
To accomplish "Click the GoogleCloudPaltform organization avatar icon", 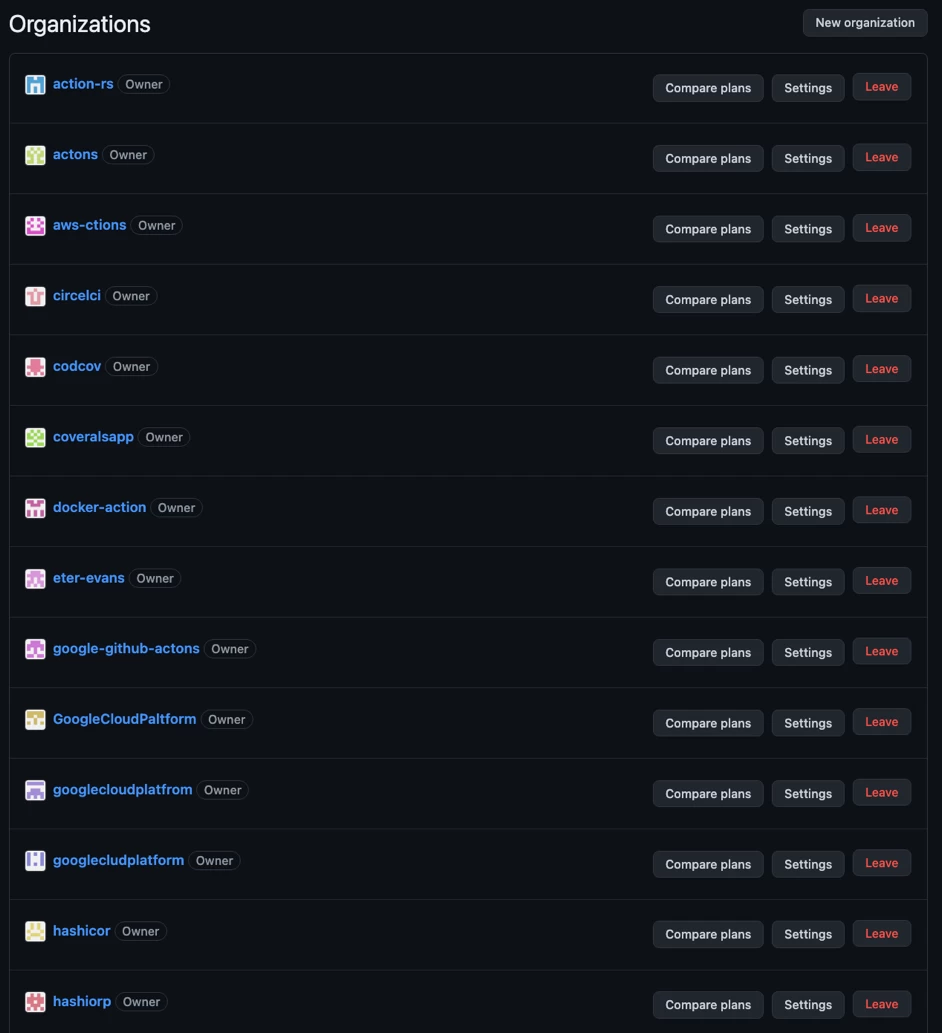I will (35, 719).
